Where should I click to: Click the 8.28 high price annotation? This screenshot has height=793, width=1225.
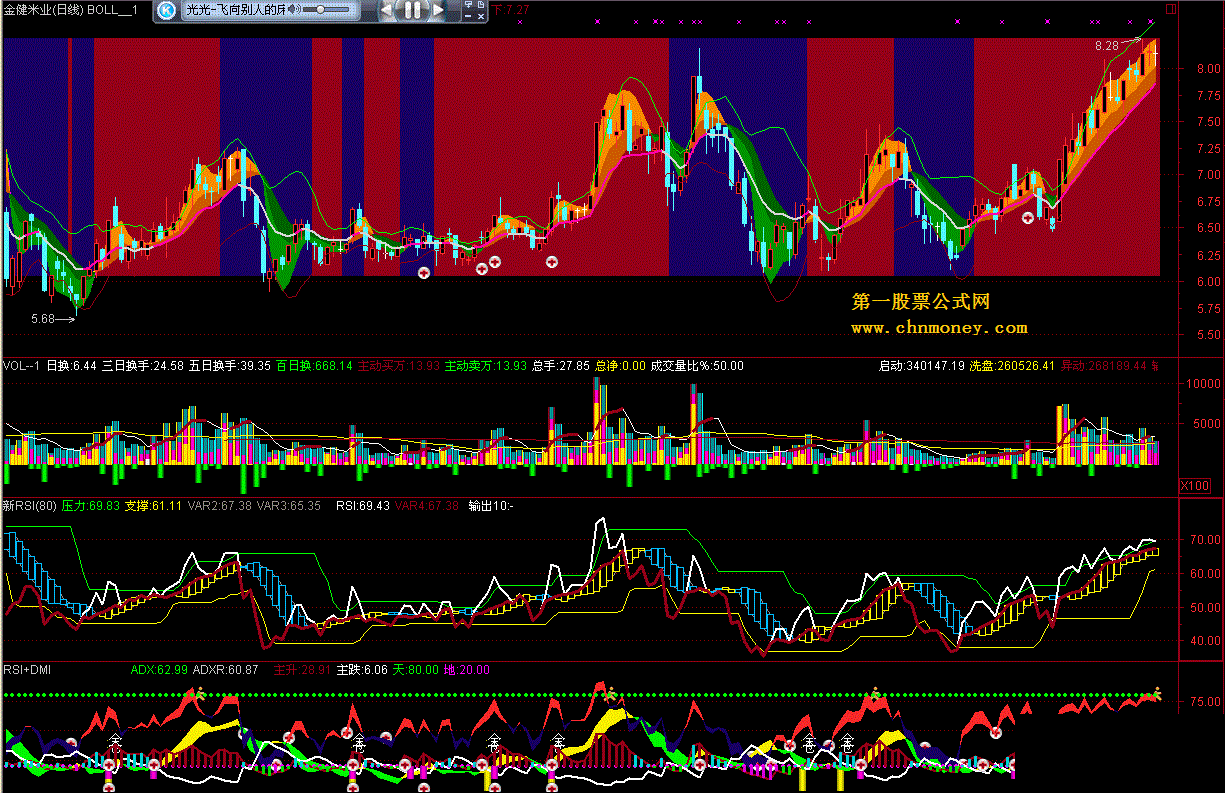point(1106,46)
